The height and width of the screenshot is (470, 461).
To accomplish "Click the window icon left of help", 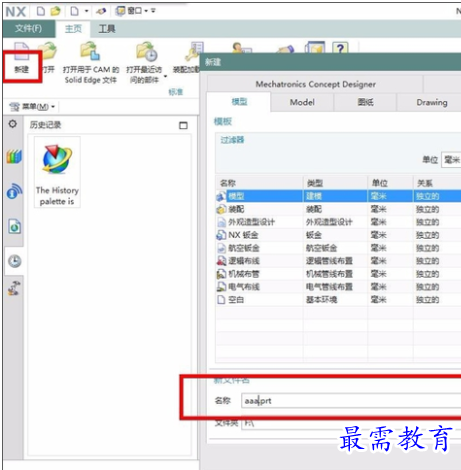I will pyautogui.click(x=315, y=48).
